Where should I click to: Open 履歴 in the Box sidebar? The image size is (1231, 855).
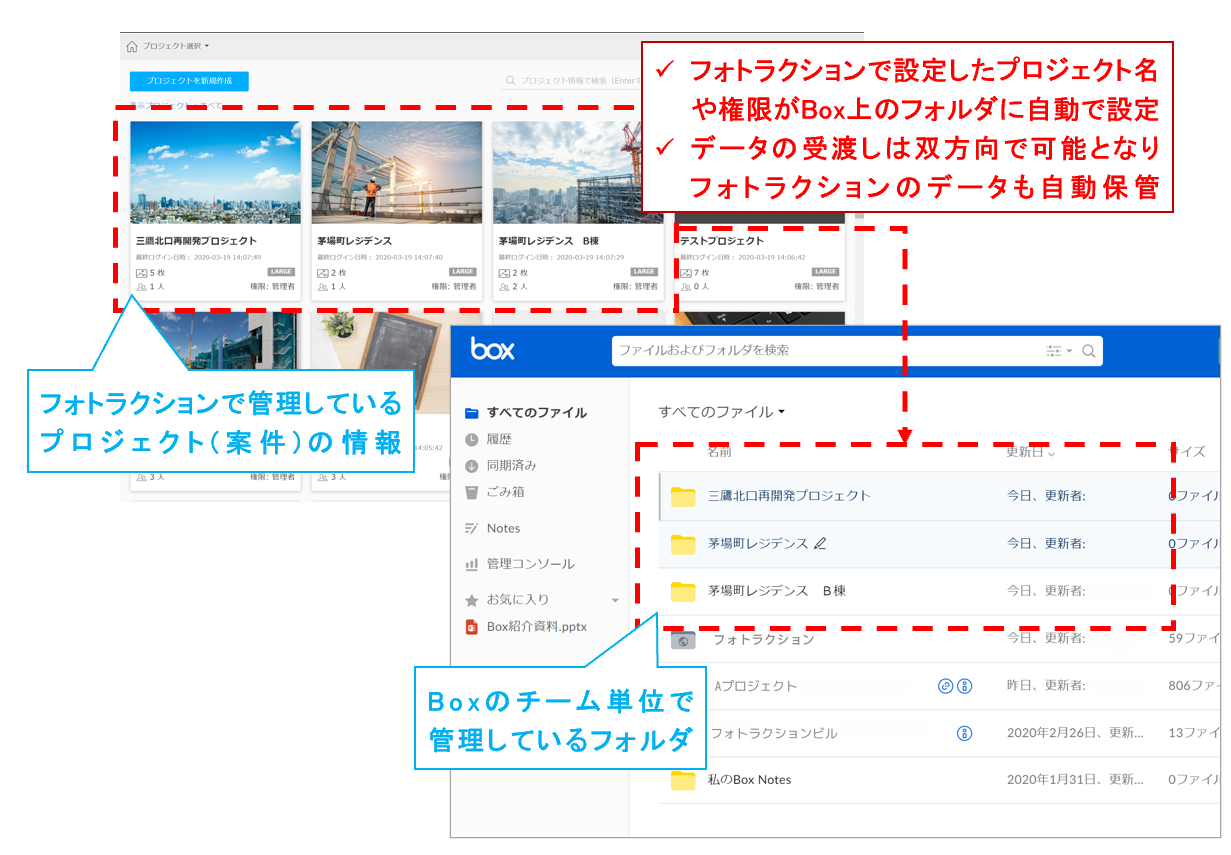click(x=499, y=439)
